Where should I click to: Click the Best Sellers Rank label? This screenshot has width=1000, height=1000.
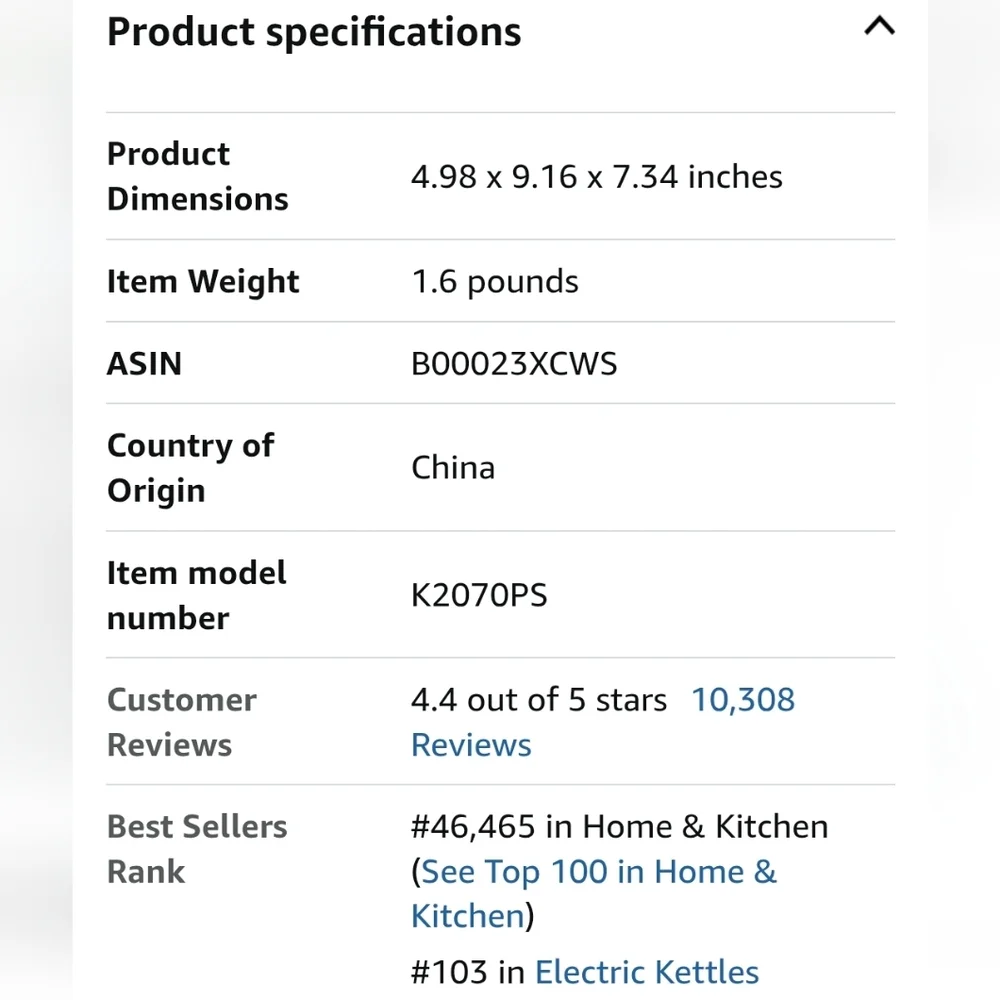(197, 849)
